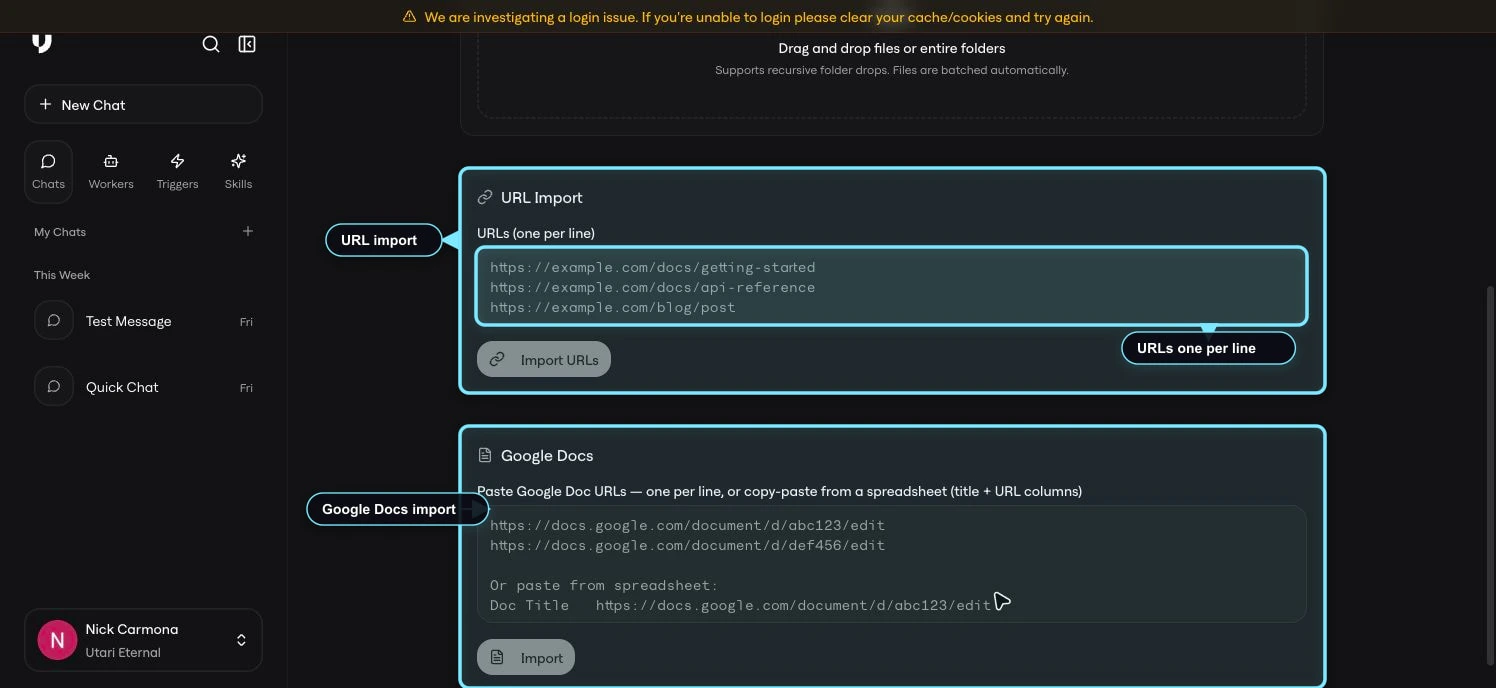
Task: Add a chat with My Chats plus icon
Action: [x=248, y=231]
